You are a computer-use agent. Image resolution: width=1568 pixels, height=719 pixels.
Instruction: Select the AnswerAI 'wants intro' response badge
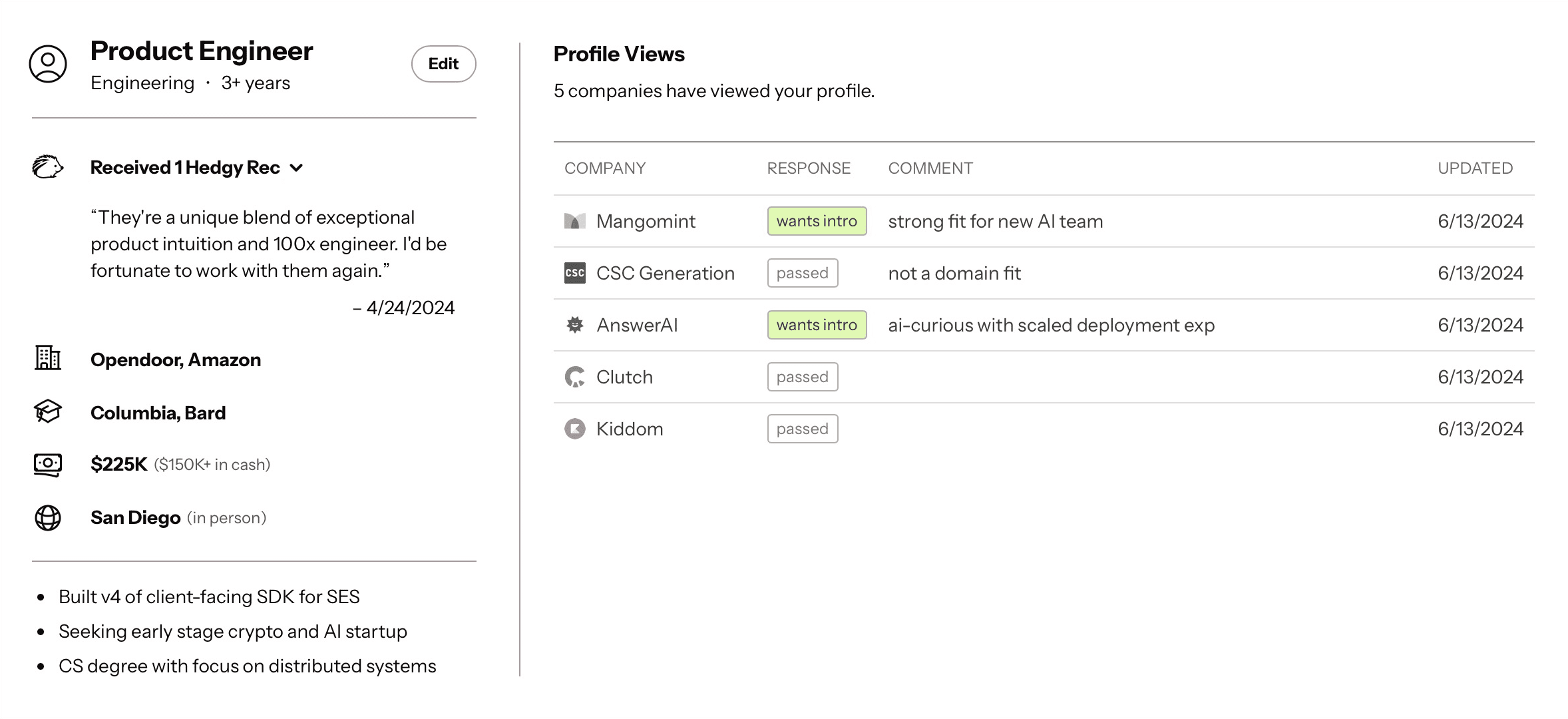816,325
